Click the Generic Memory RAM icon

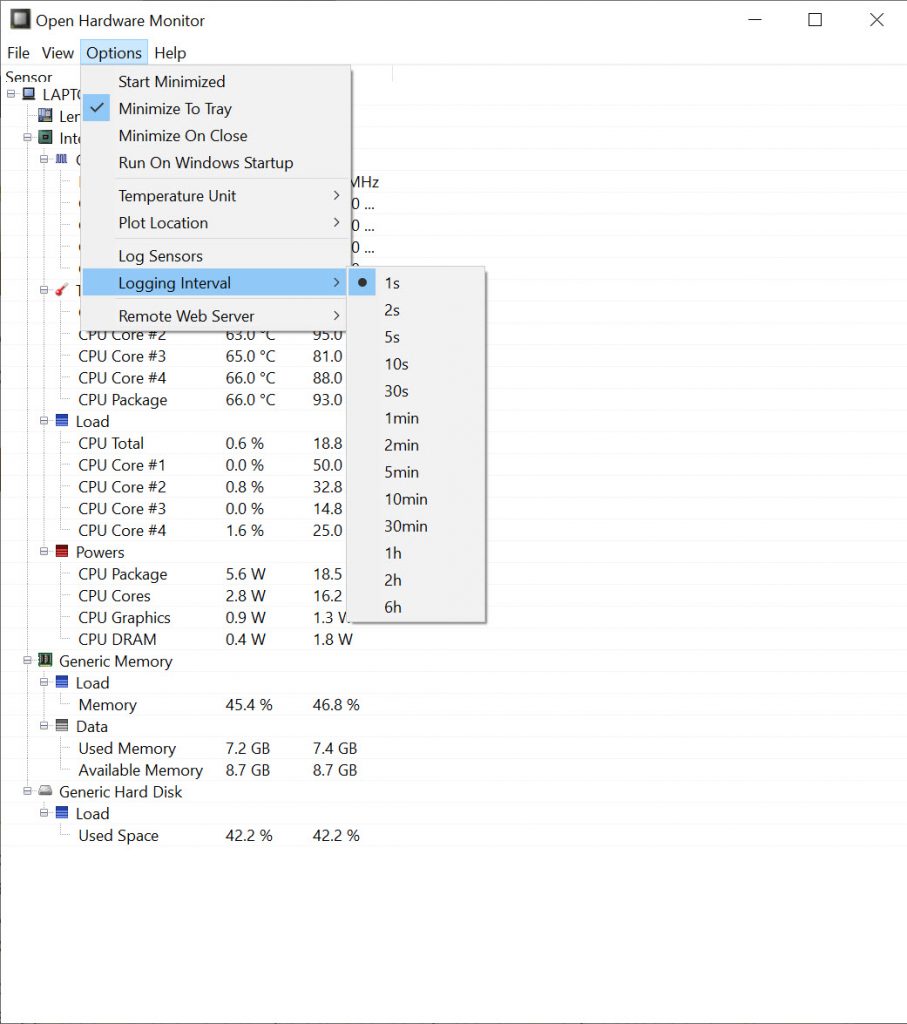45,660
